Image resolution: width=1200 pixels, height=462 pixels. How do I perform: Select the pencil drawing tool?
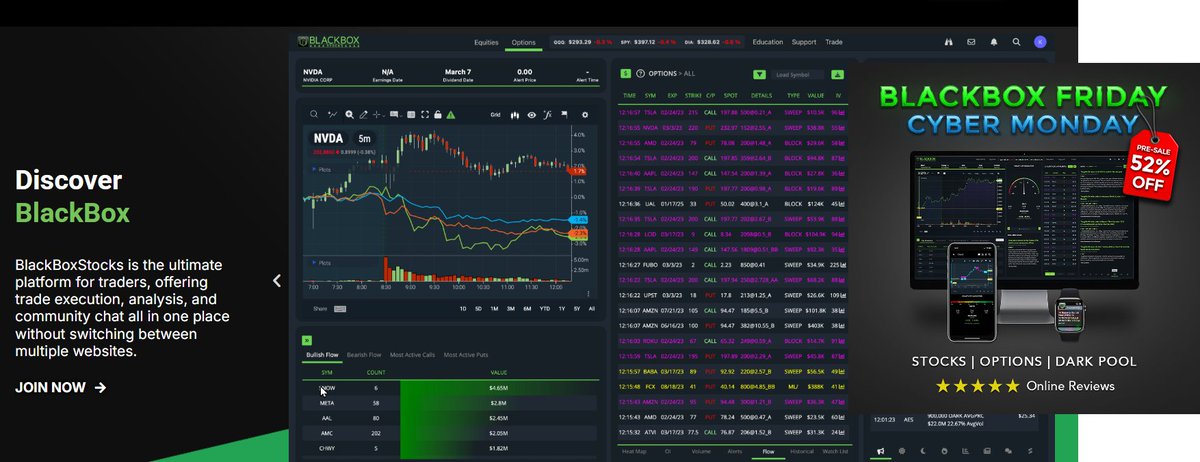[x=363, y=115]
